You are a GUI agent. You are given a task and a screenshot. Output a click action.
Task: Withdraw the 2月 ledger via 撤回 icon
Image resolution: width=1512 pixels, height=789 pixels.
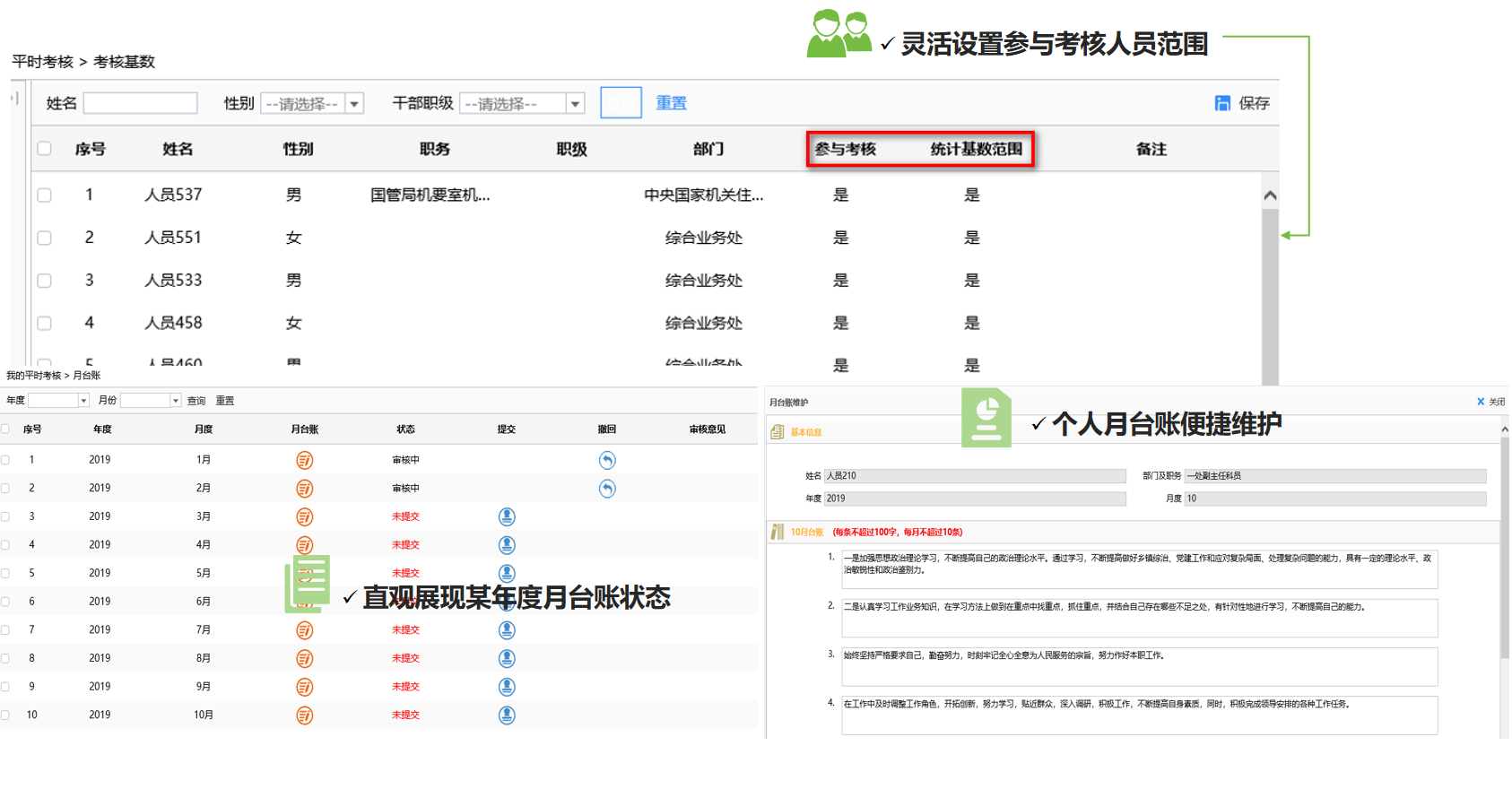(607, 489)
